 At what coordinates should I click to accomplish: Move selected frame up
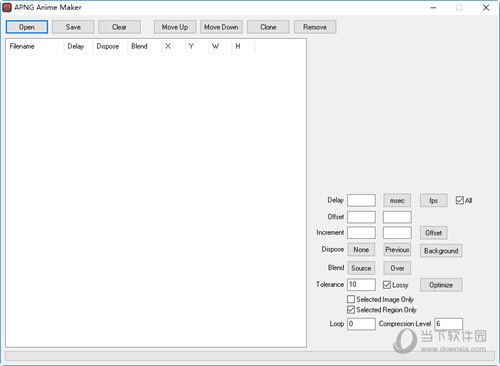coord(175,27)
